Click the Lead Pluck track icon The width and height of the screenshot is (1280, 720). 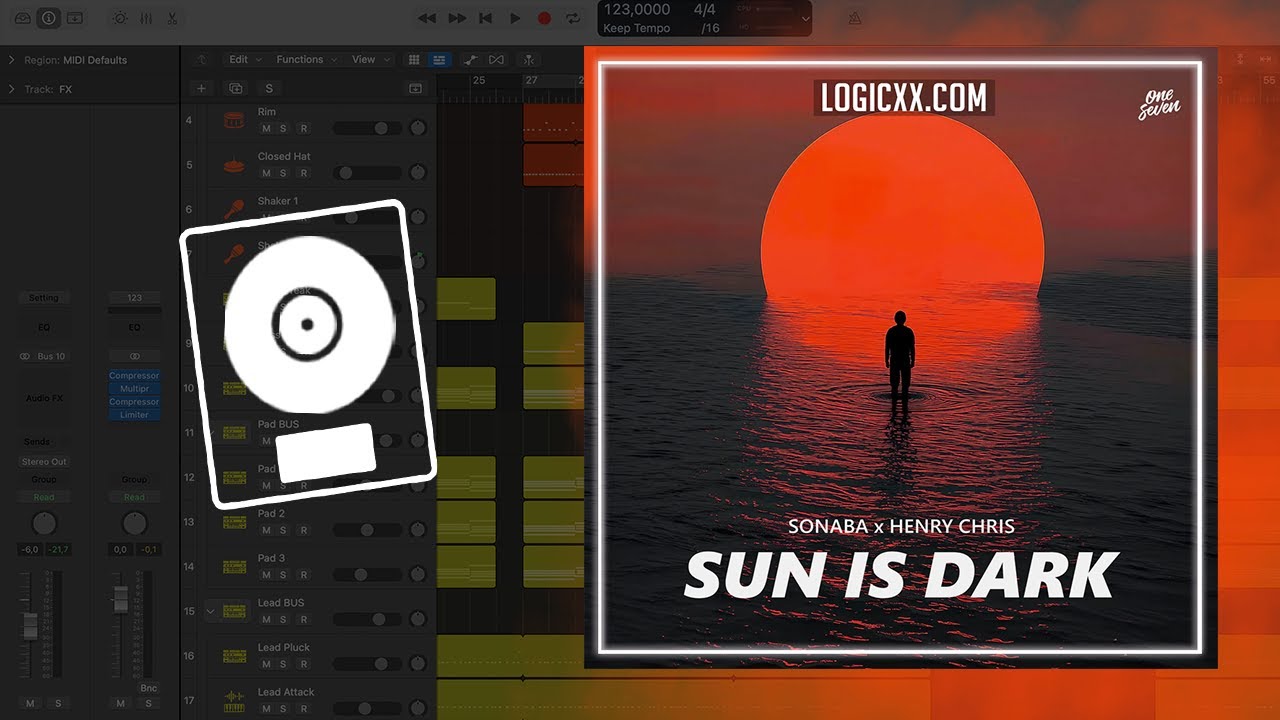point(234,656)
